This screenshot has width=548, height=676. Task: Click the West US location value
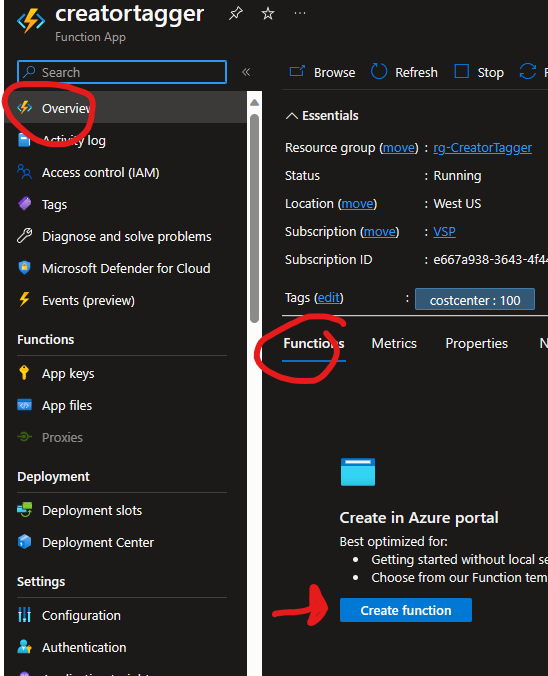[x=457, y=203]
